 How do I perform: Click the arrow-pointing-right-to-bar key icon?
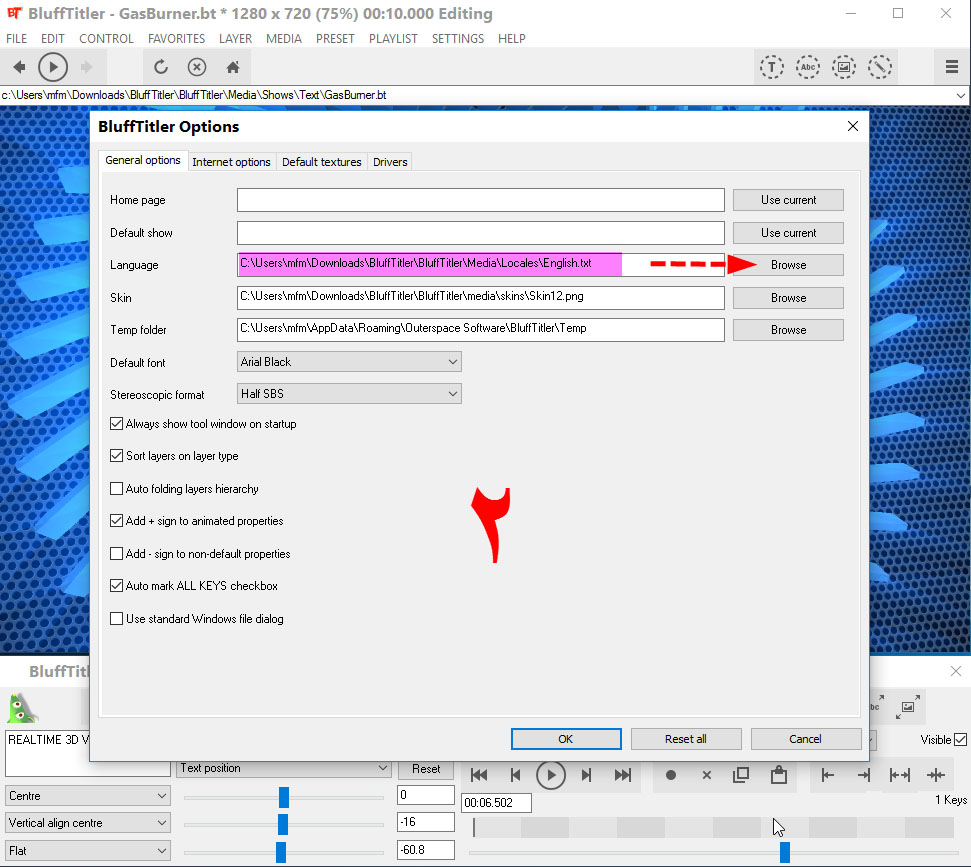pos(864,775)
